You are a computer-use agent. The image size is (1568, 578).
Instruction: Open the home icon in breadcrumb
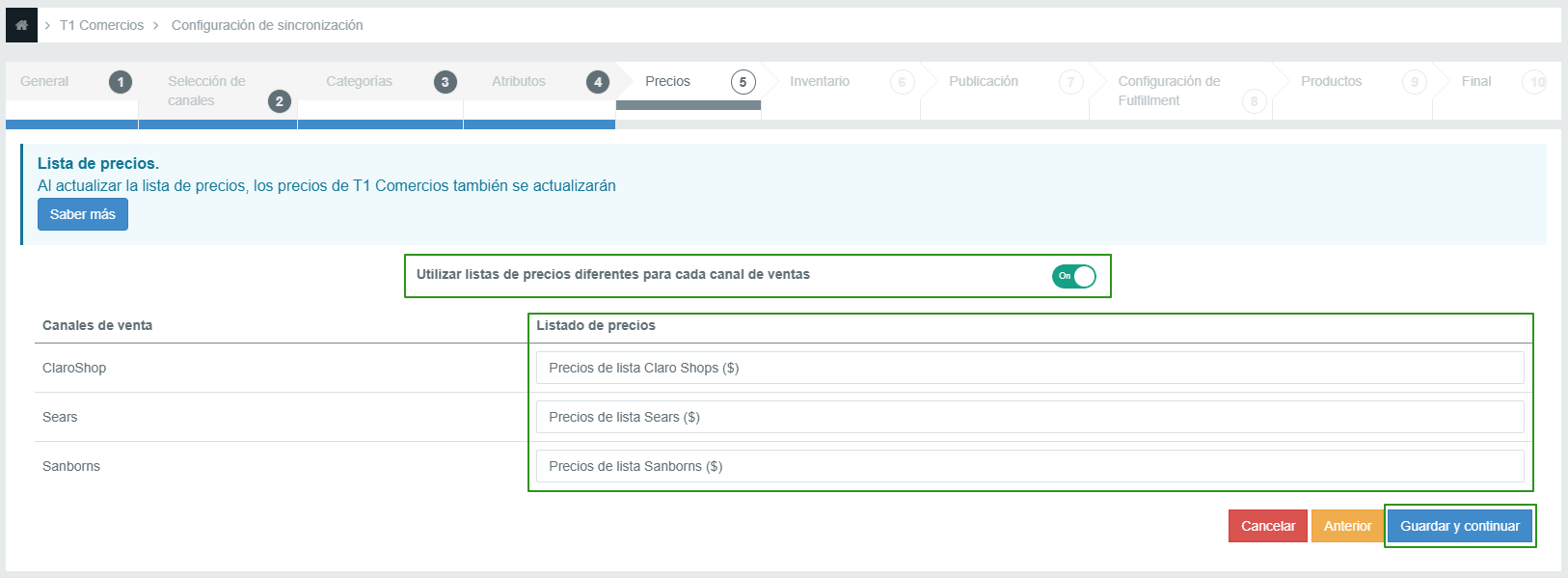click(21, 25)
